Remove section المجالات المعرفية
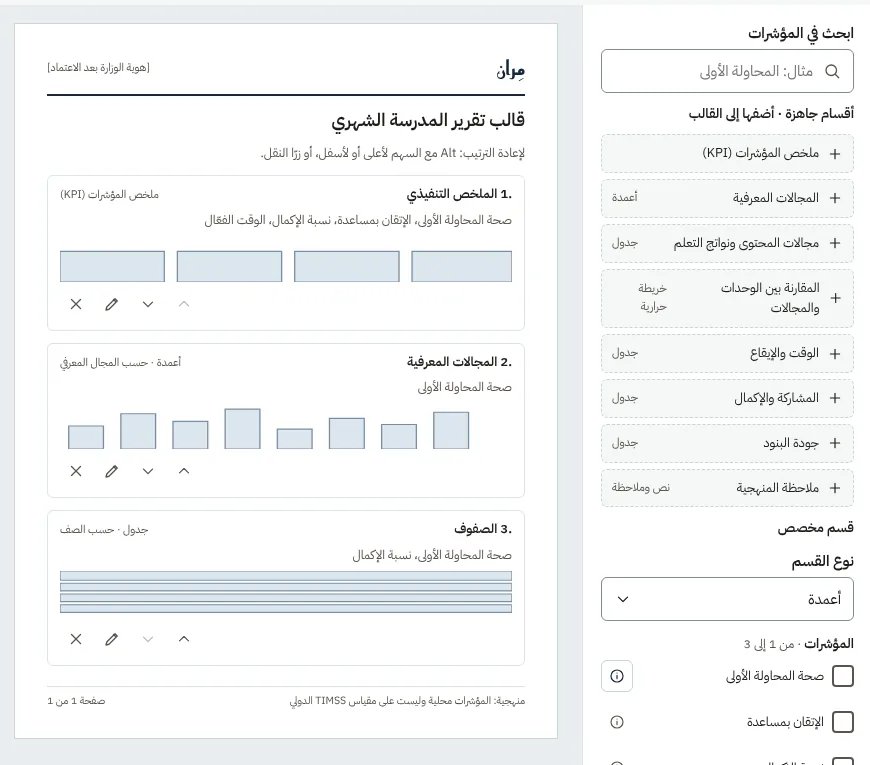Image resolution: width=870 pixels, height=765 pixels. click(x=76, y=471)
